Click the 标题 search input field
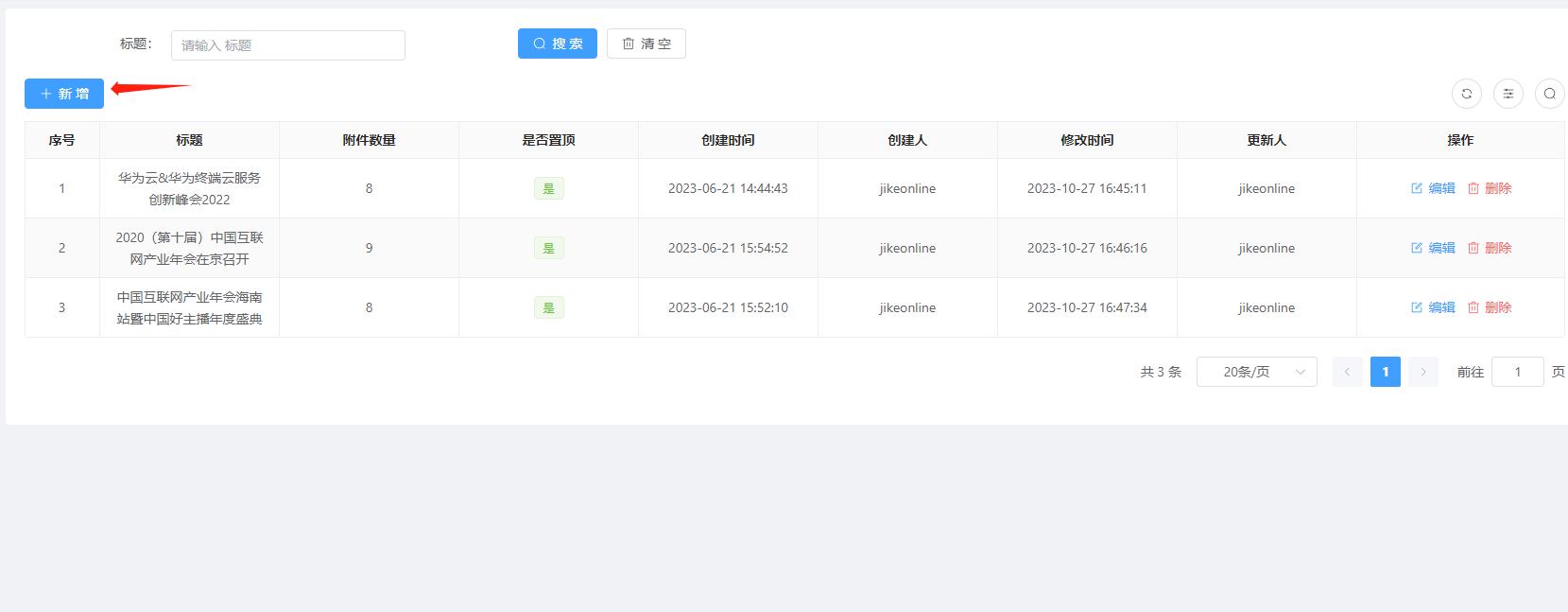The height and width of the screenshot is (612, 1568). [287, 45]
